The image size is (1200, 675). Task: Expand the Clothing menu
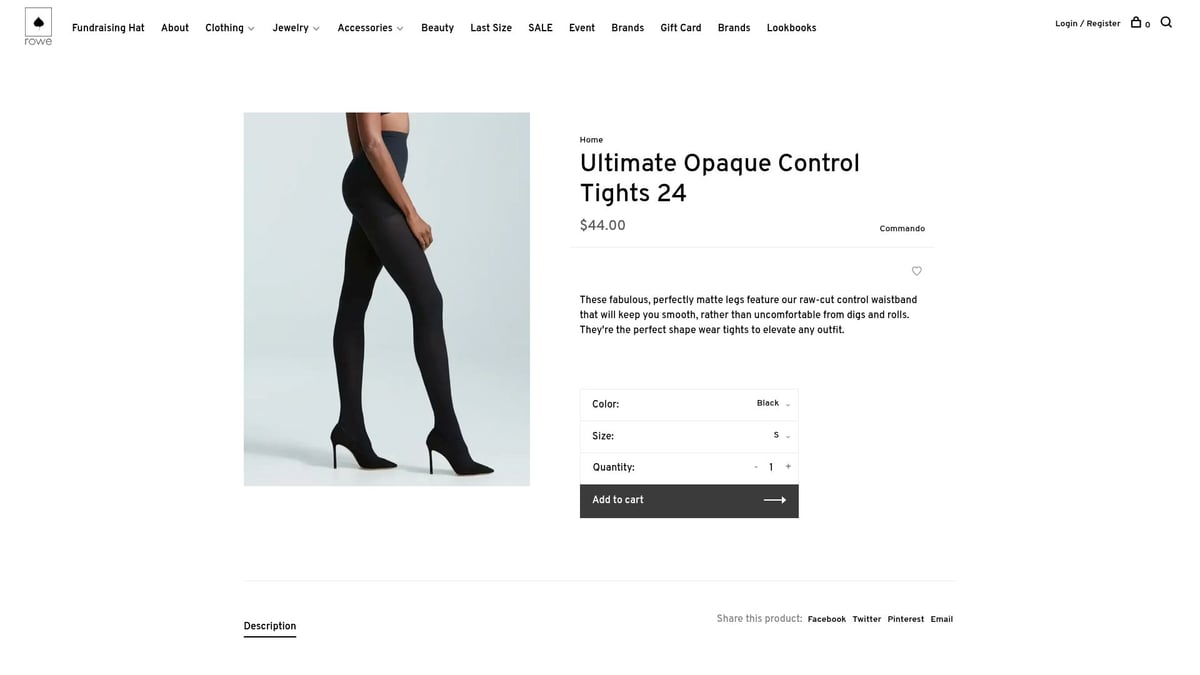point(230,28)
